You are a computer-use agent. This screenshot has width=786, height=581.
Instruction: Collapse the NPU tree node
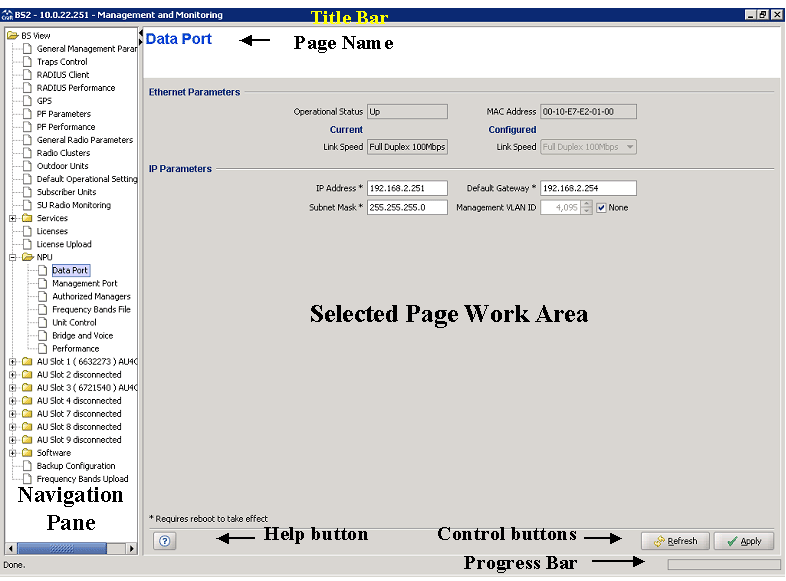[12, 257]
